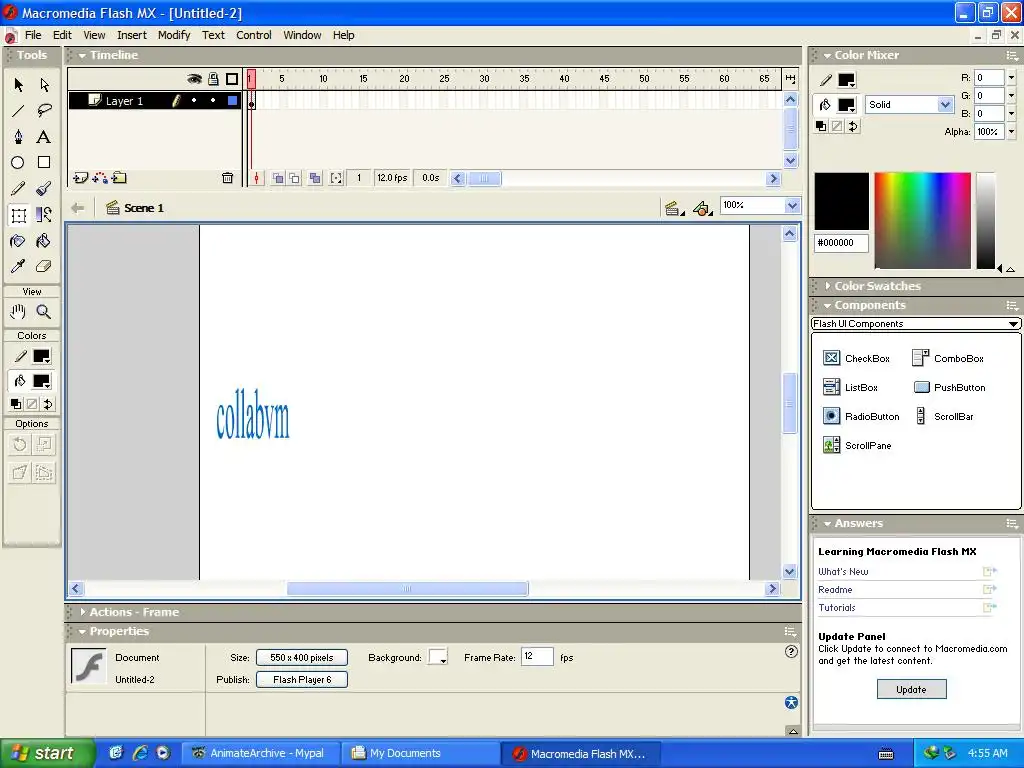The height and width of the screenshot is (768, 1024).
Task: Expand the Color Swatches panel
Action: pos(827,286)
